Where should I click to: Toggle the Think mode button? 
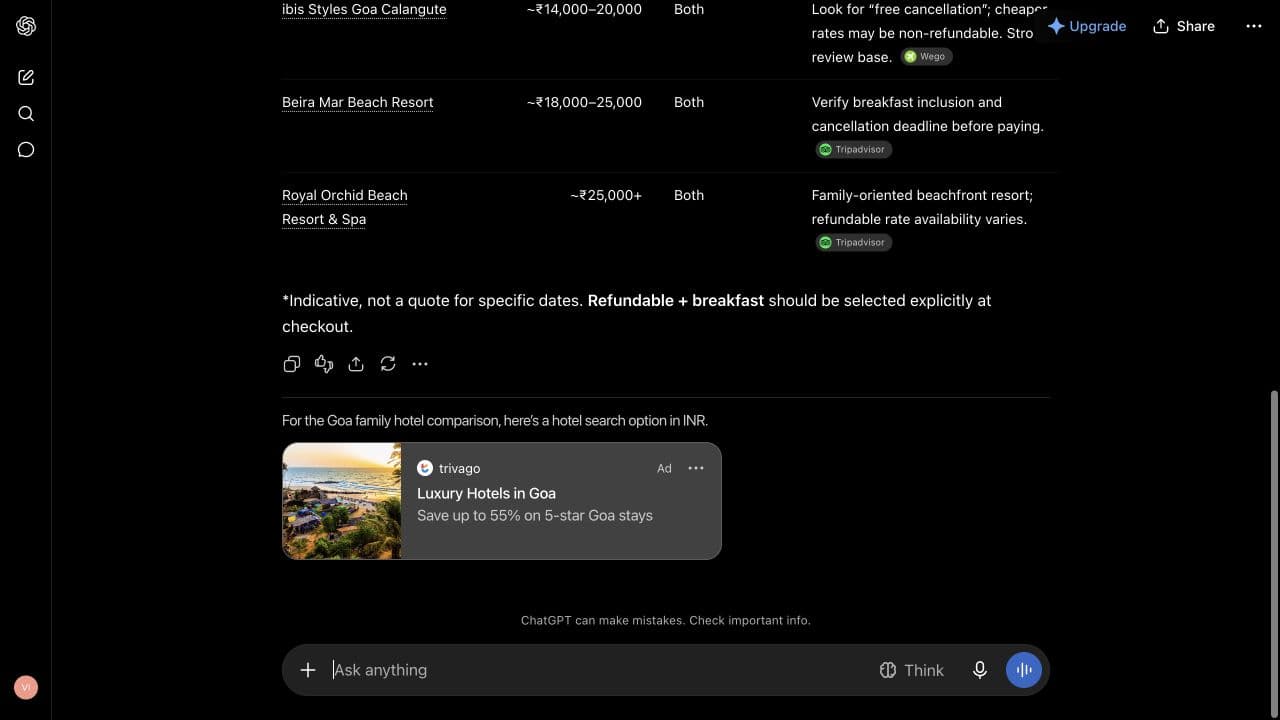[911, 670]
